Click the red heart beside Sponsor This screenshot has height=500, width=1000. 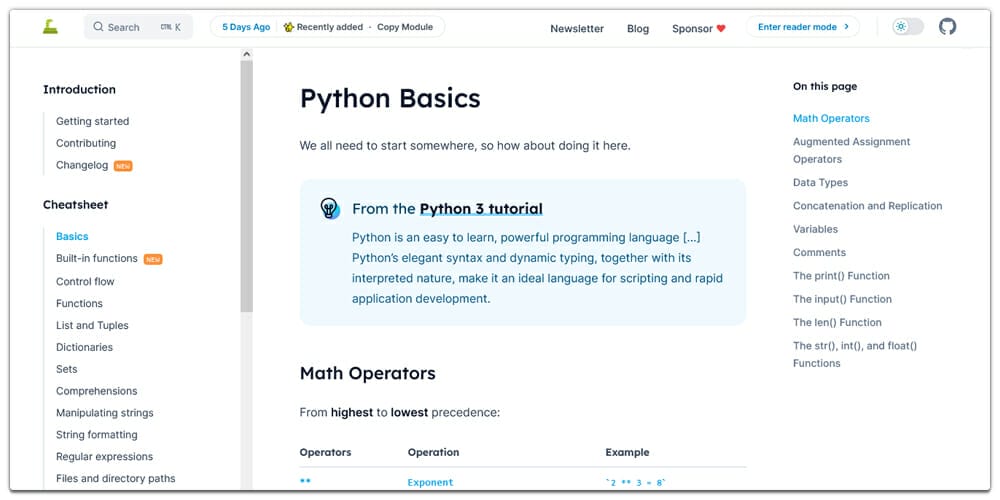point(721,28)
